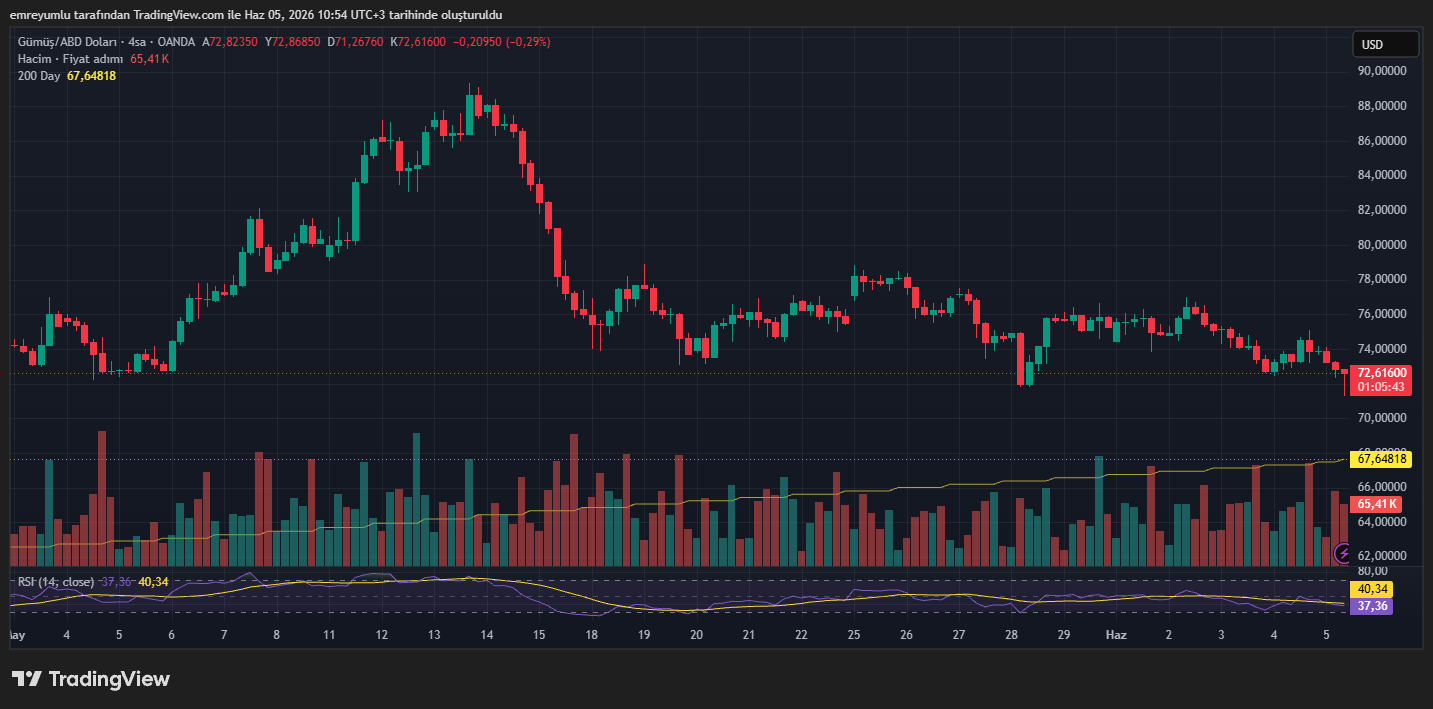Click the close value K72,61600 in legend
Image resolution: width=1433 pixels, height=709 pixels.
coord(418,42)
